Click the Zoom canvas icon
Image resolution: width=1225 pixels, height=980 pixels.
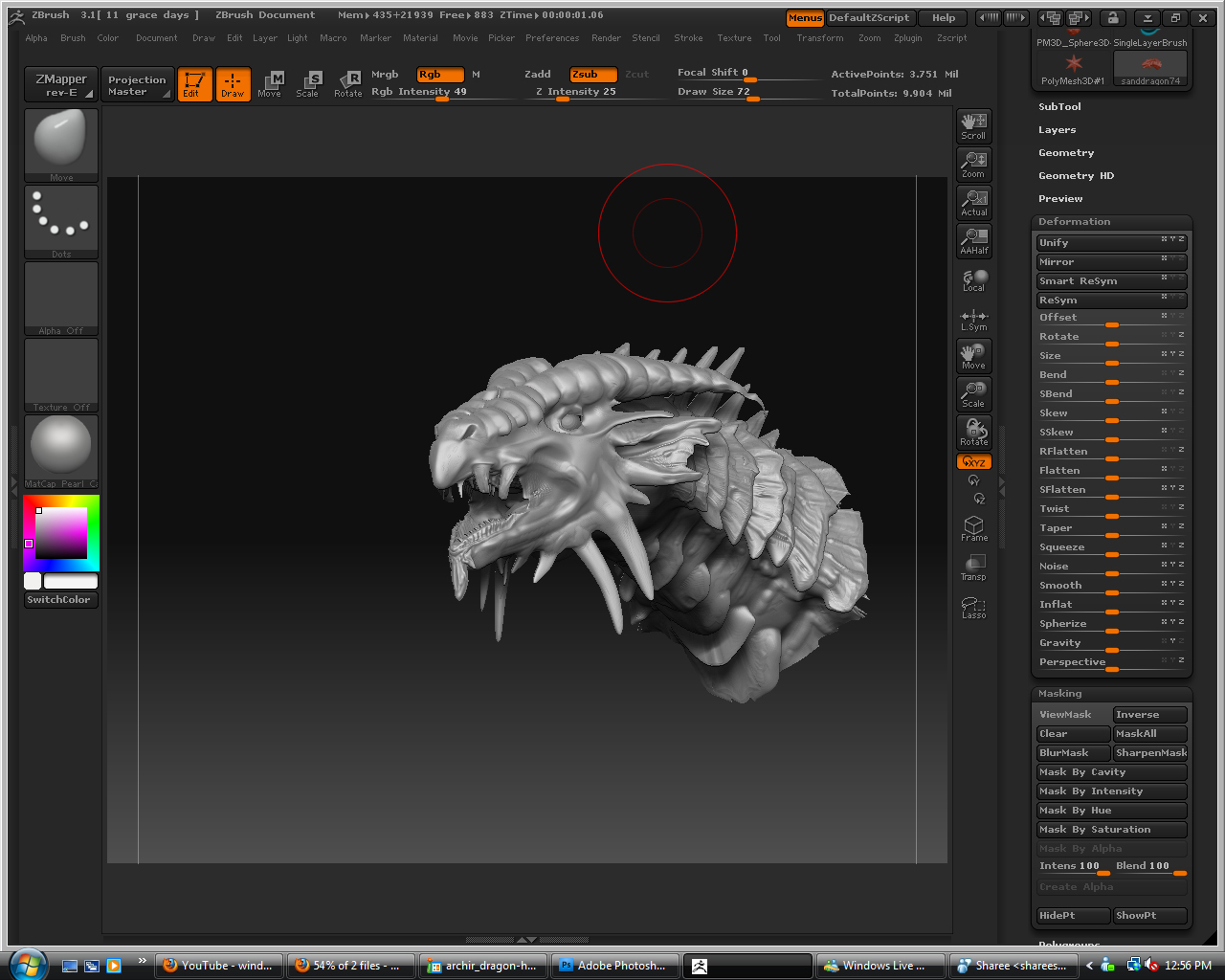pos(973,165)
